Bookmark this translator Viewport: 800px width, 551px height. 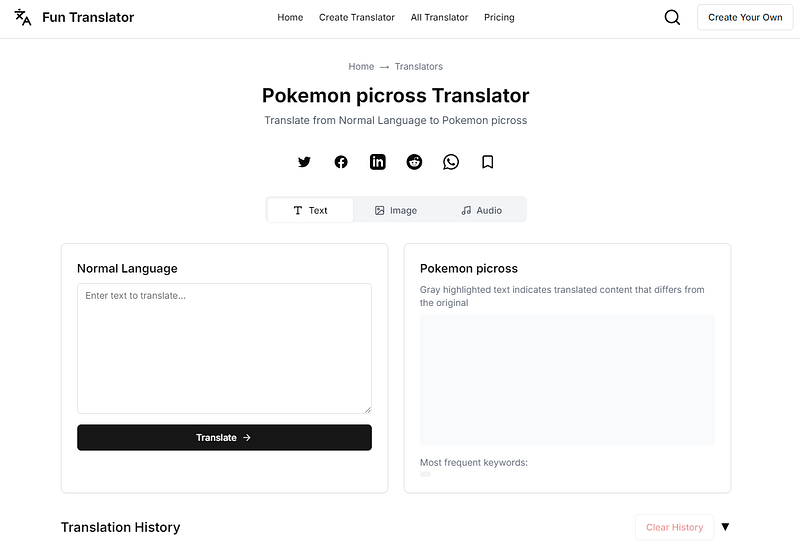coord(488,162)
